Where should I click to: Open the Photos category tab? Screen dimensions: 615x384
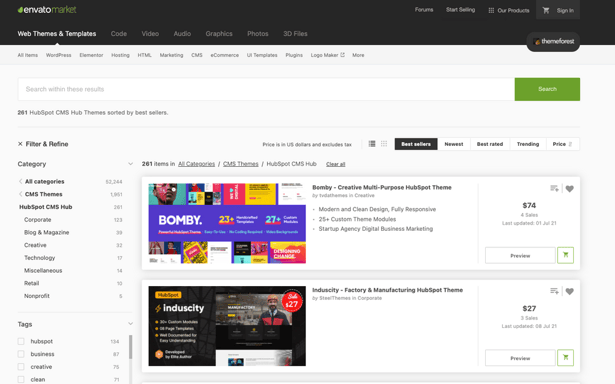pos(258,34)
